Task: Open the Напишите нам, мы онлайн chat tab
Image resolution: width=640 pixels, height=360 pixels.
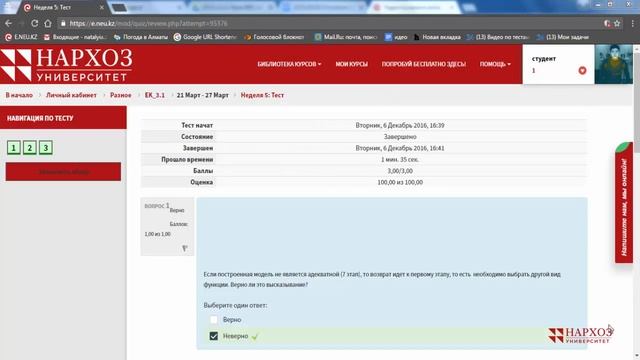Action: 624,202
